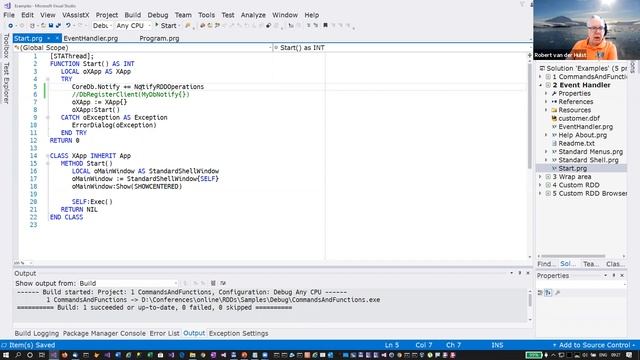Collapse the 2 Event Handler project node
Image resolution: width=640 pixels, height=360 pixels.
540,85
